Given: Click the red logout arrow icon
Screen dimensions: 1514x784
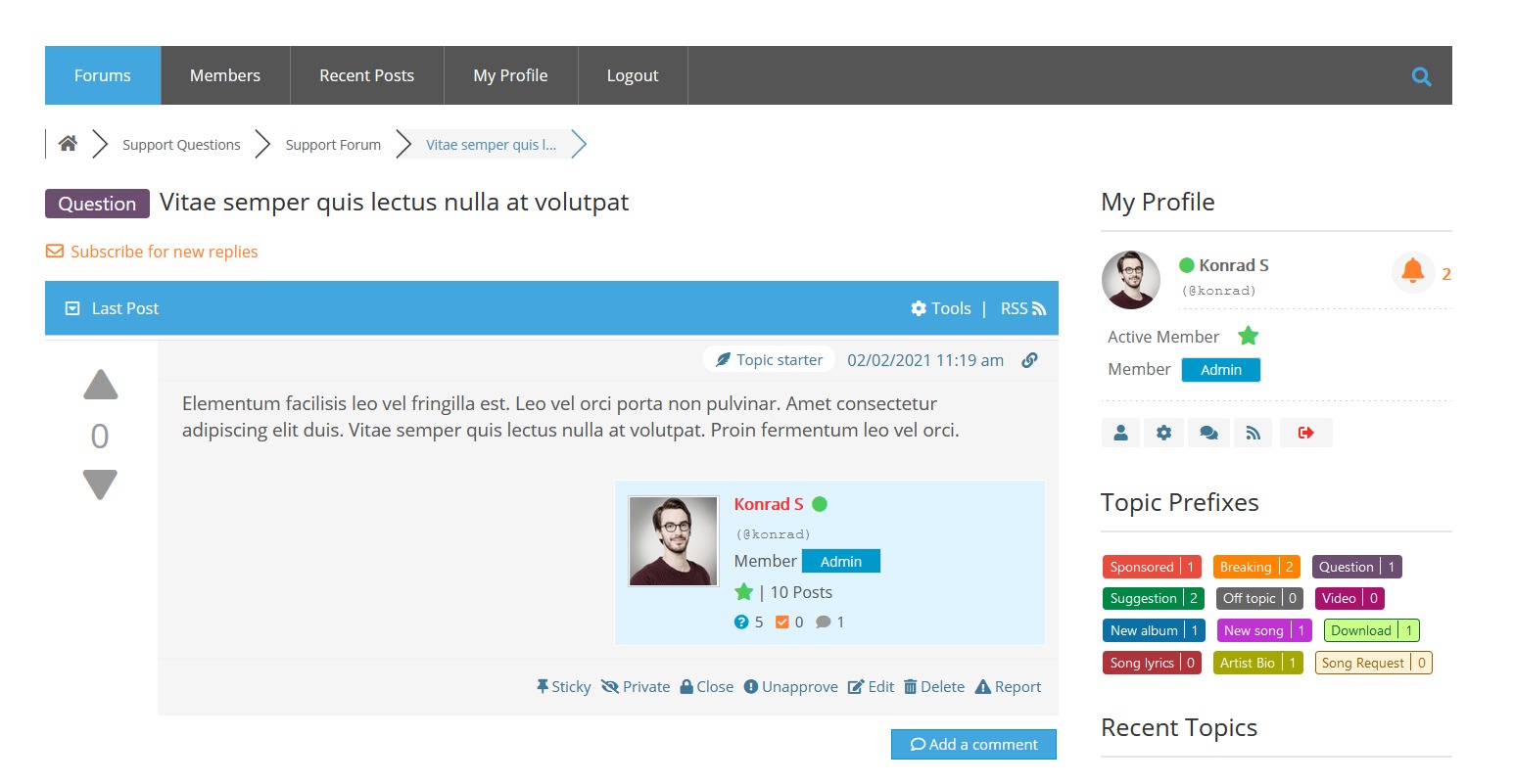Looking at the screenshot, I should (x=1305, y=433).
